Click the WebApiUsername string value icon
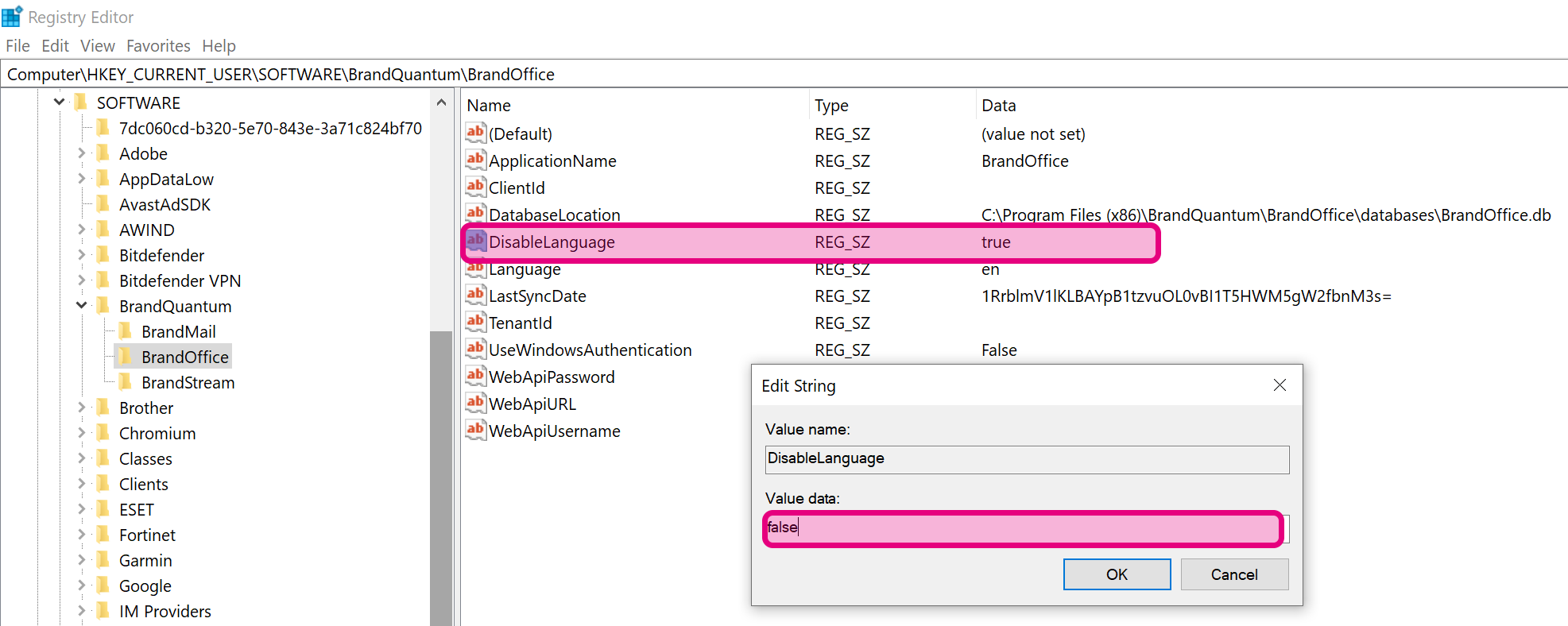The image size is (1568, 626). click(x=475, y=430)
